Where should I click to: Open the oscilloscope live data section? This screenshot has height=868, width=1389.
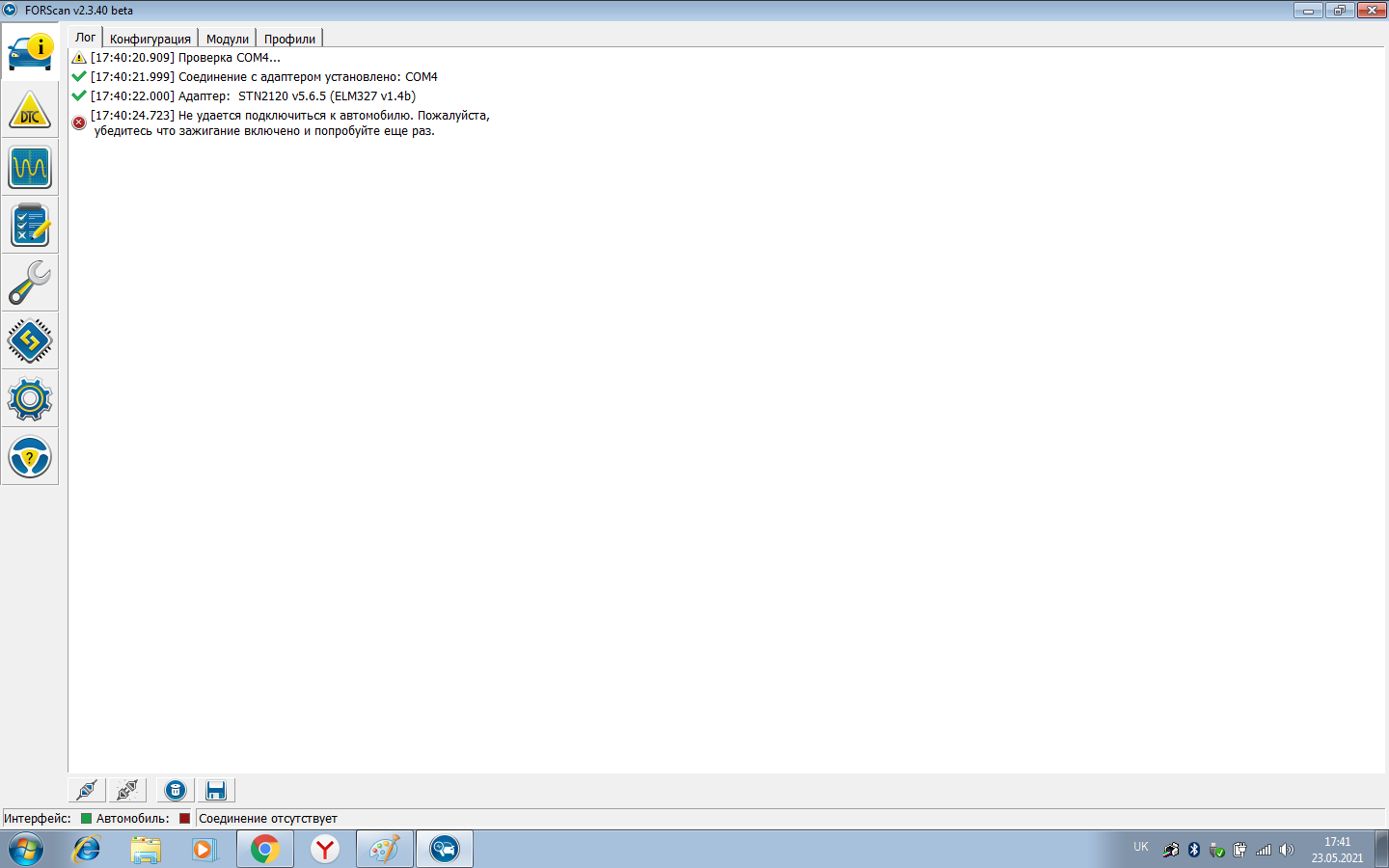tap(30, 168)
